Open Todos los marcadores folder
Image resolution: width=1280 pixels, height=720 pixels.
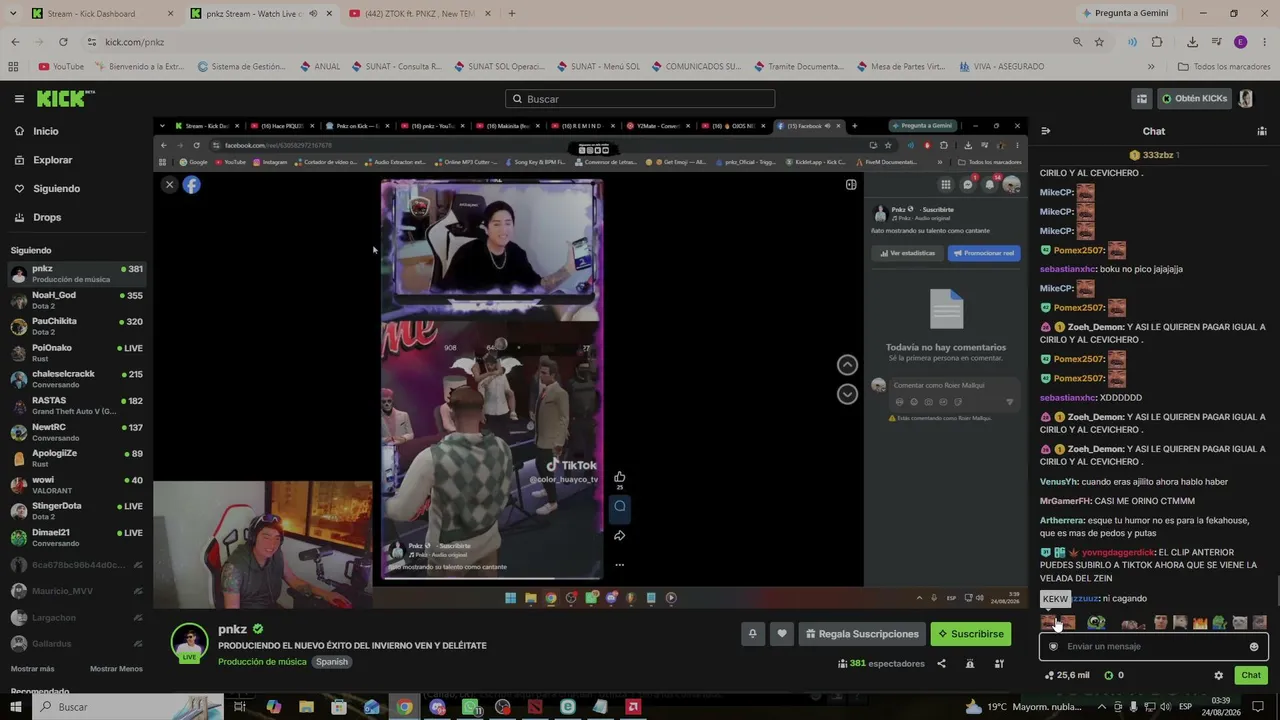click(x=1224, y=67)
